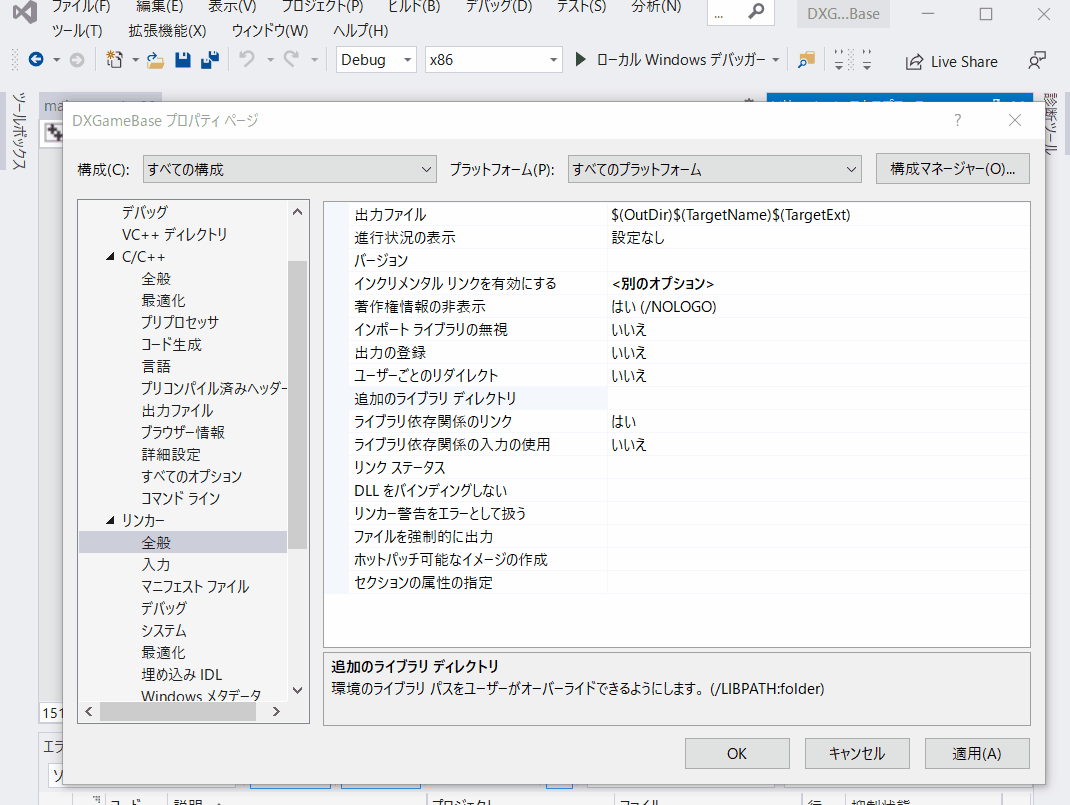Open the ツール(T) menu
The height and width of the screenshot is (805, 1070).
pos(77,31)
